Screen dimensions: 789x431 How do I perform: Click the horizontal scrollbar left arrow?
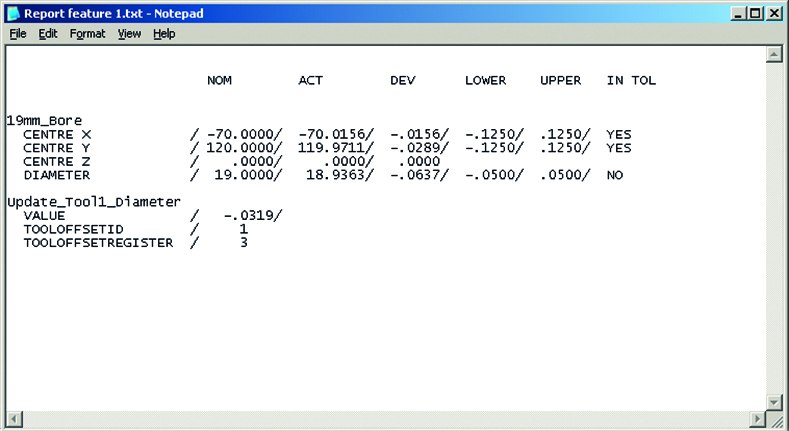13,418
